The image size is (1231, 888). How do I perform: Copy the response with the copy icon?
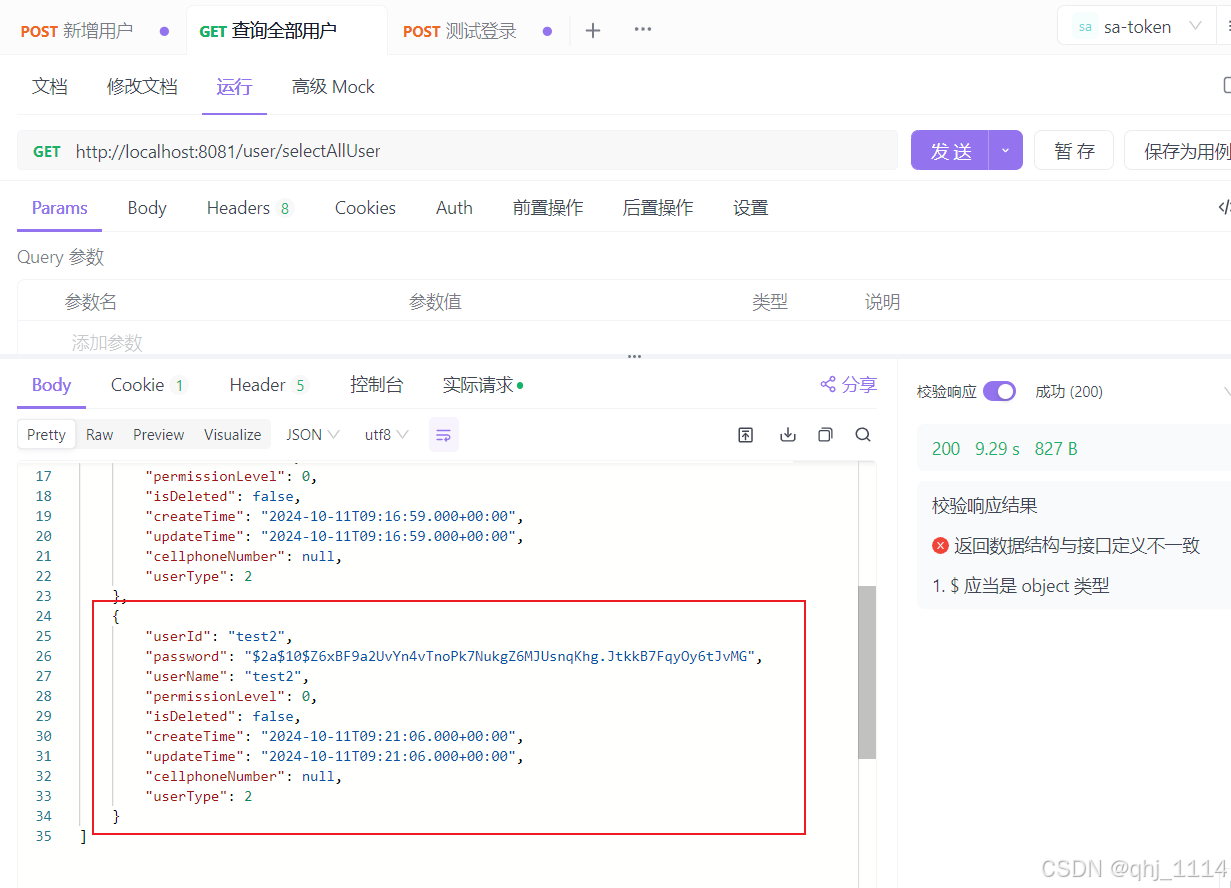point(824,434)
